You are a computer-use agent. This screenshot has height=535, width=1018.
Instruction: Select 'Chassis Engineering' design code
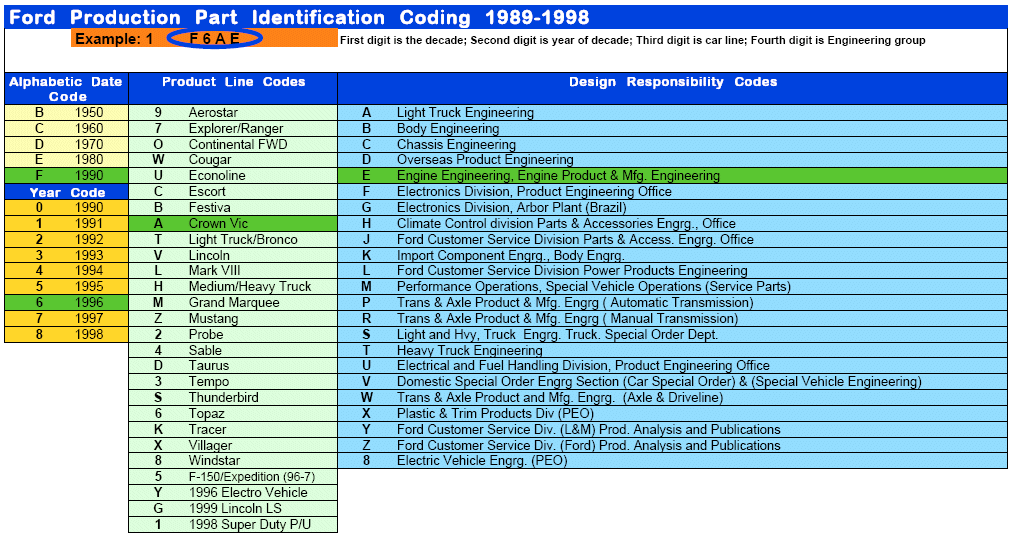point(673,144)
